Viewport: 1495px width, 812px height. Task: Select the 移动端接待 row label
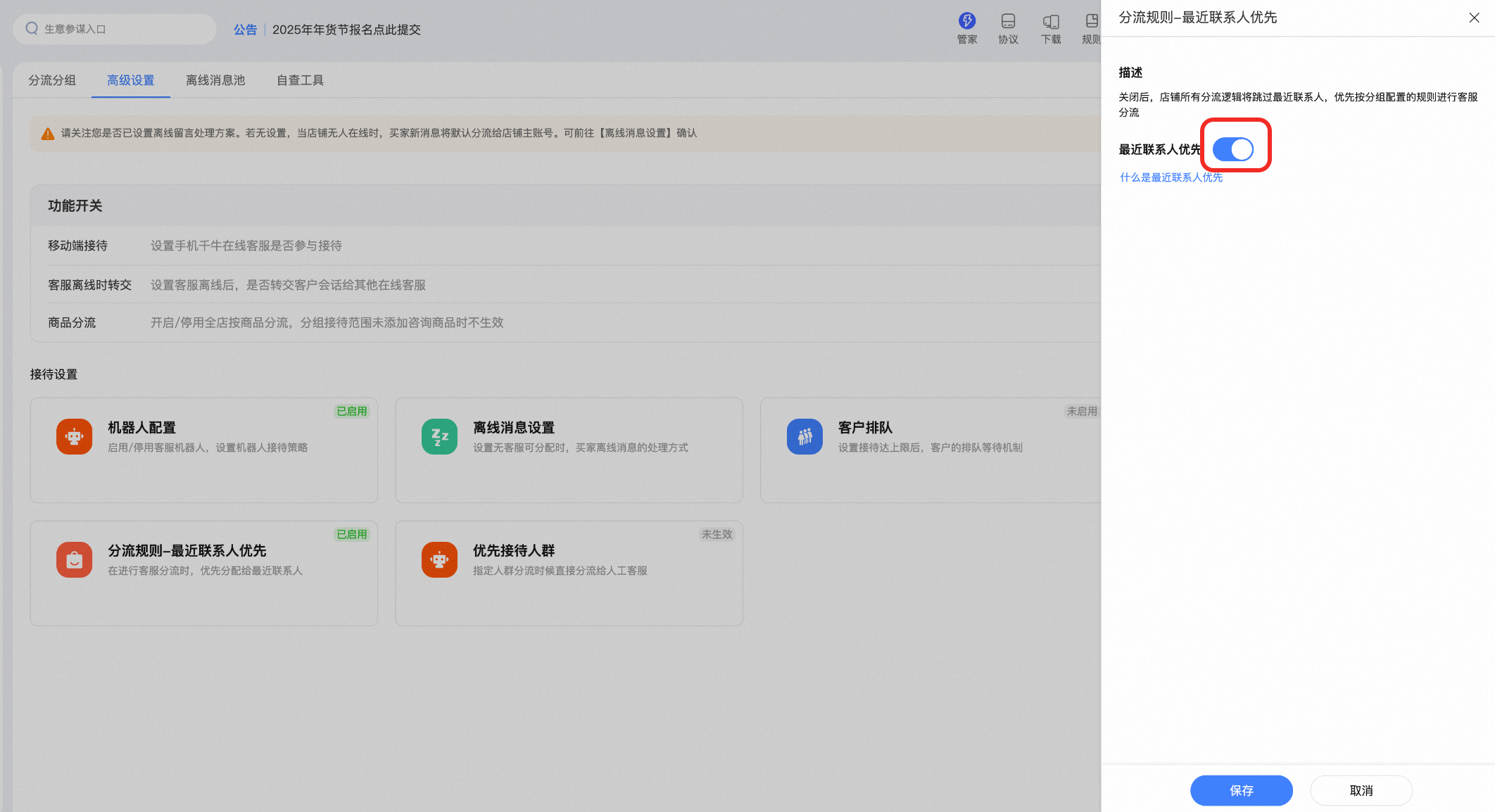(x=77, y=246)
